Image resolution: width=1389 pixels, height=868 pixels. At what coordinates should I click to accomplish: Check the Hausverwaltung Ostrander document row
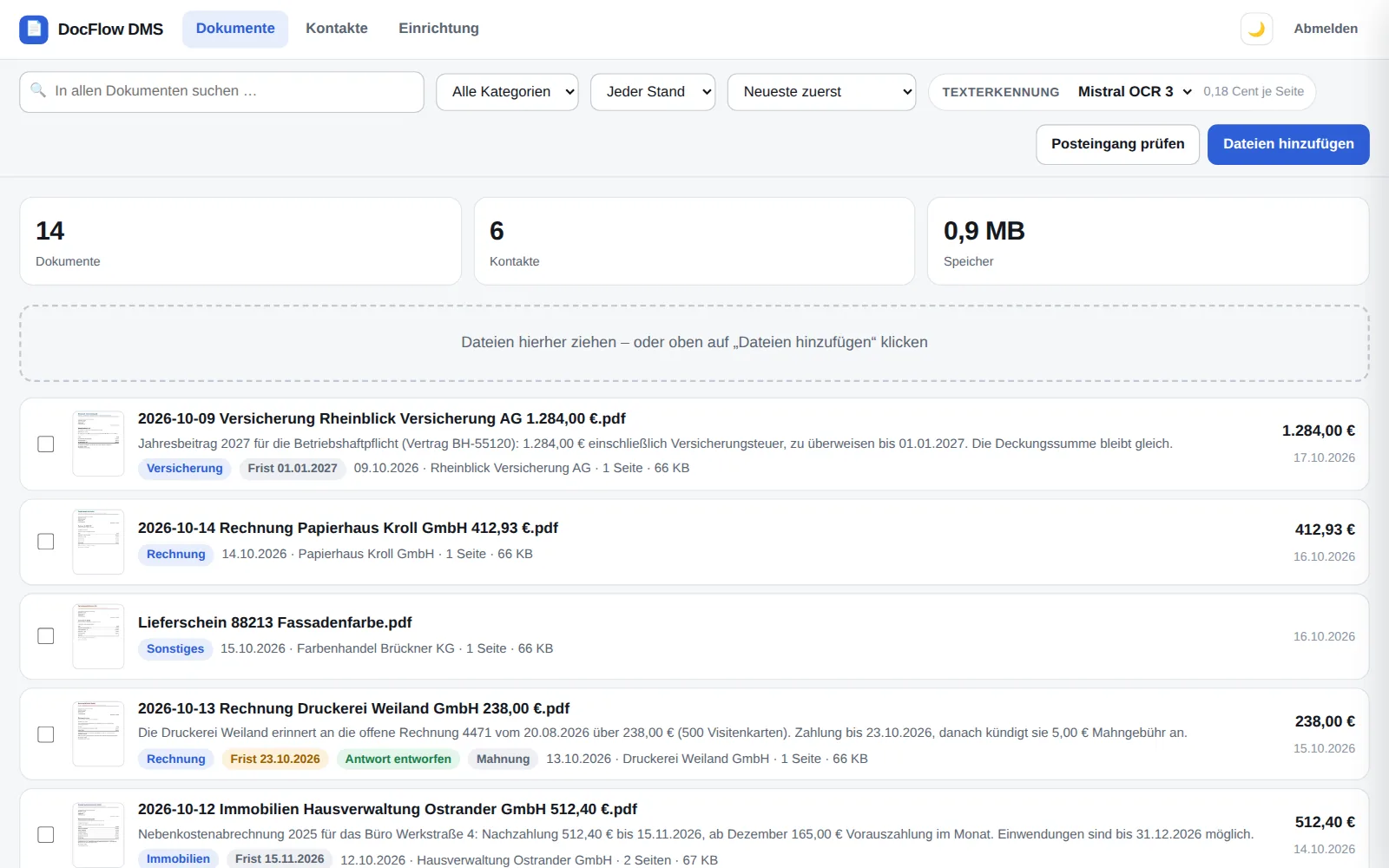[x=46, y=835]
